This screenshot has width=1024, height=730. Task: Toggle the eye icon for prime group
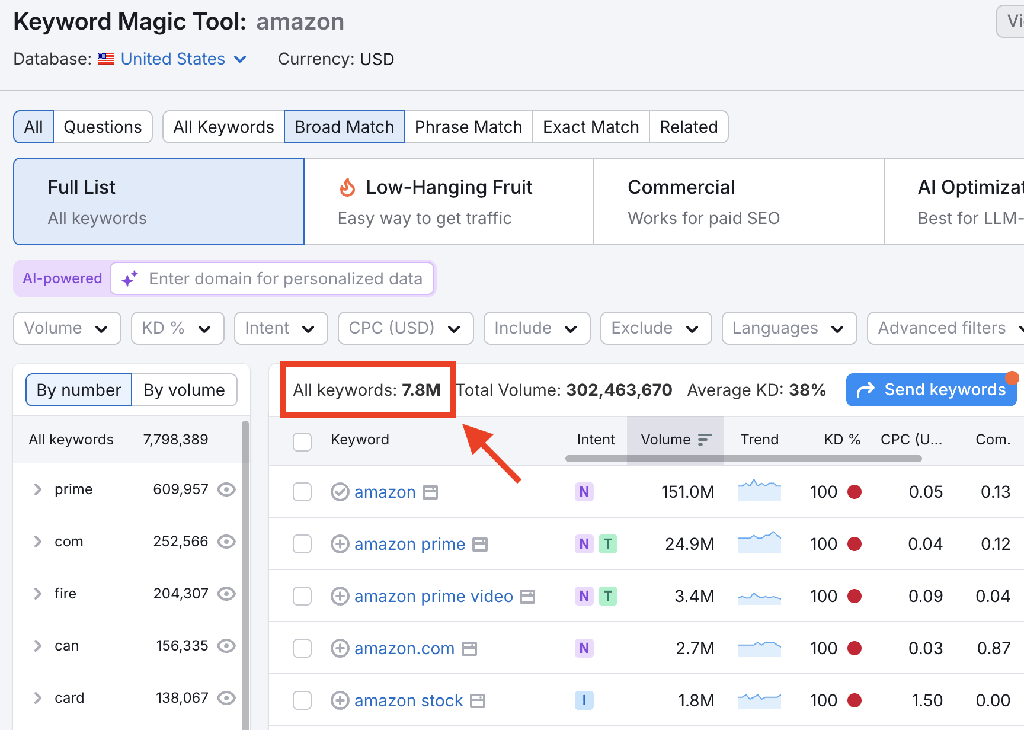[x=226, y=490]
